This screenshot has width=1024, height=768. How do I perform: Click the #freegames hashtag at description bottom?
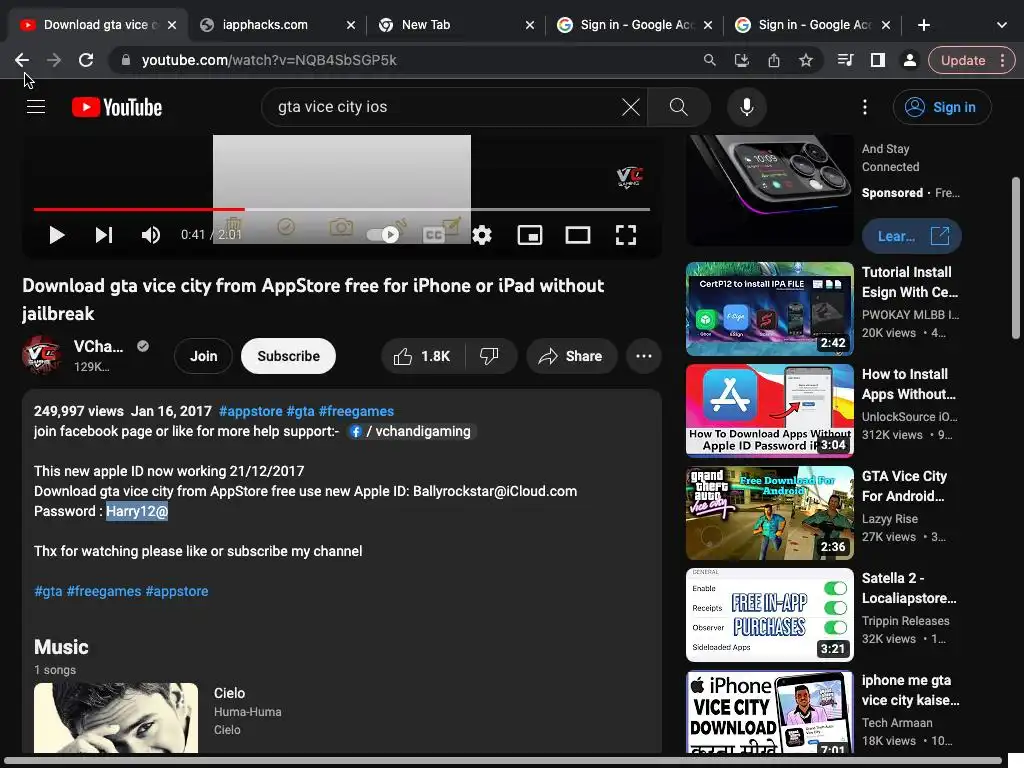pos(104,591)
